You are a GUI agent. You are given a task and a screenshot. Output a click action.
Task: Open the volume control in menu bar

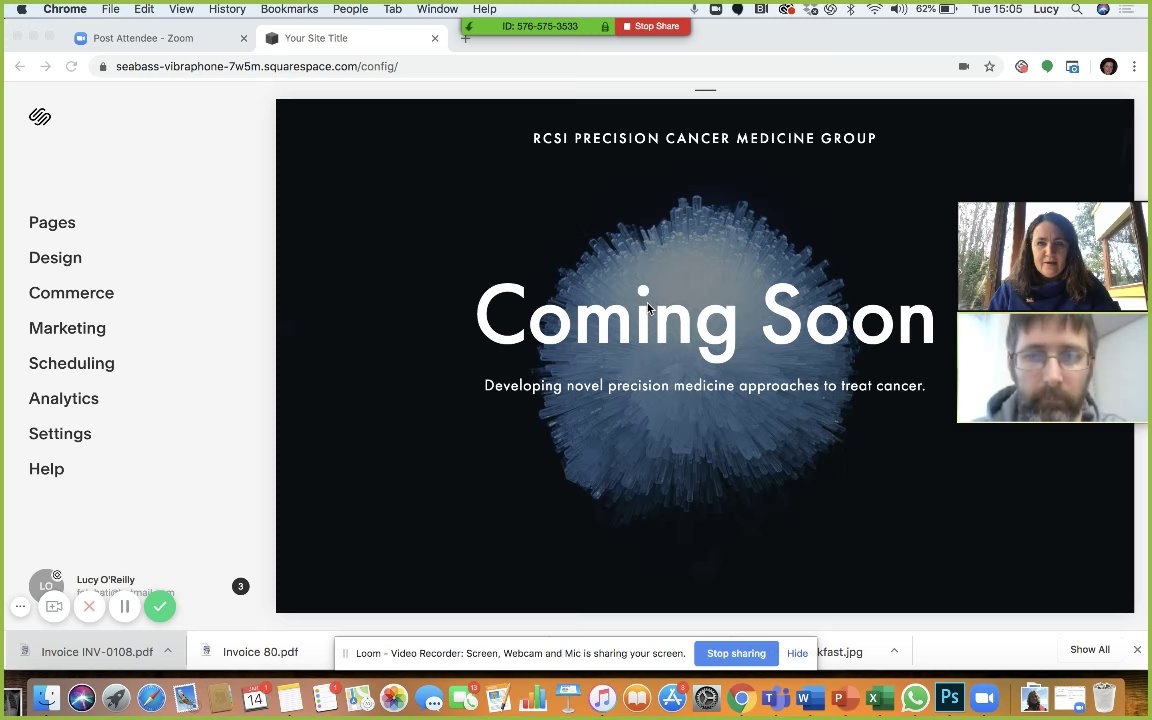point(898,9)
